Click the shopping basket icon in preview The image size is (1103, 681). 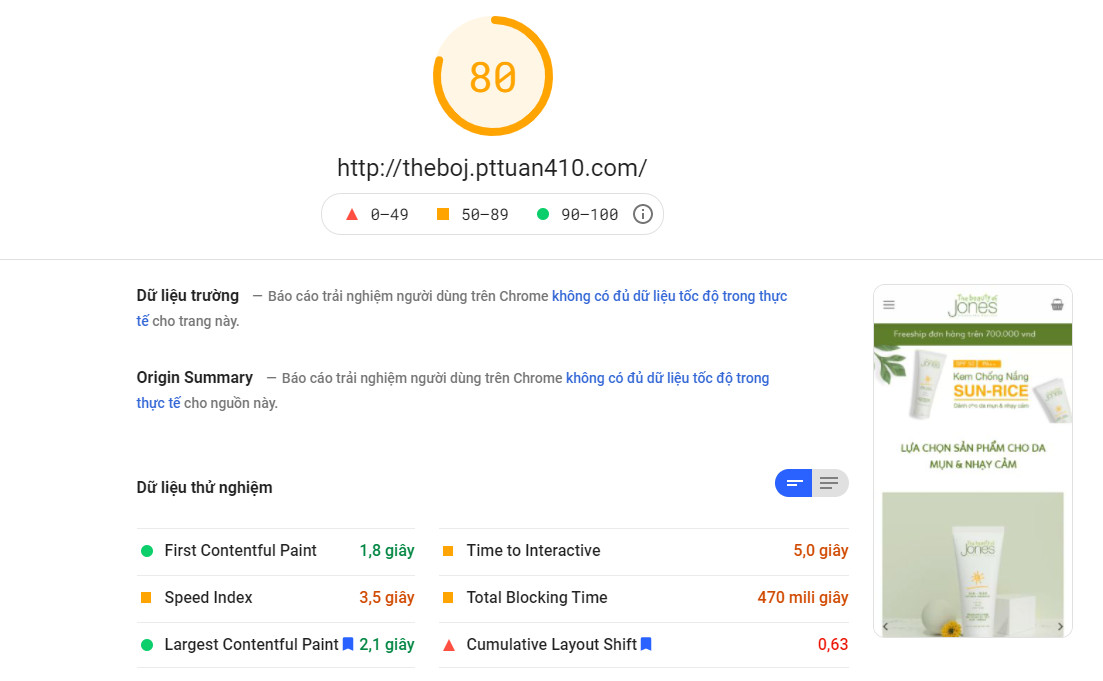click(1057, 305)
